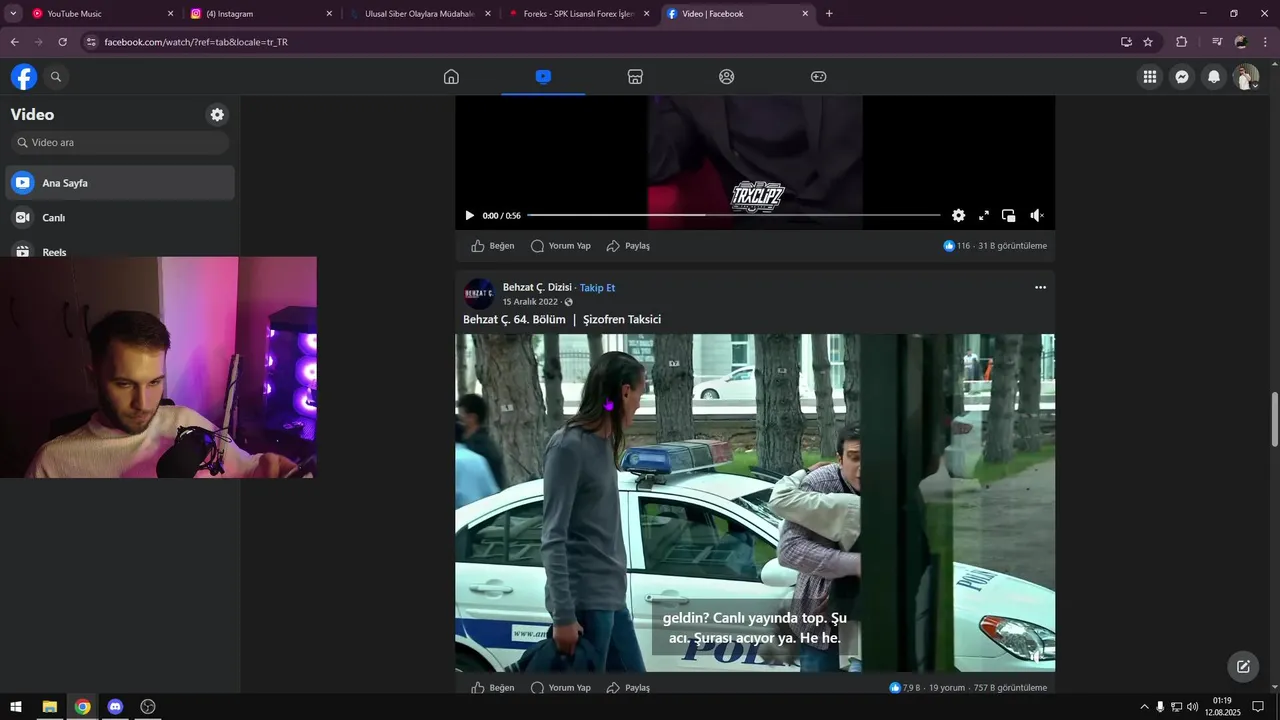Image resolution: width=1280 pixels, height=720 pixels.
Task: Open Video settings gear in sidebar
Action: pos(217,115)
